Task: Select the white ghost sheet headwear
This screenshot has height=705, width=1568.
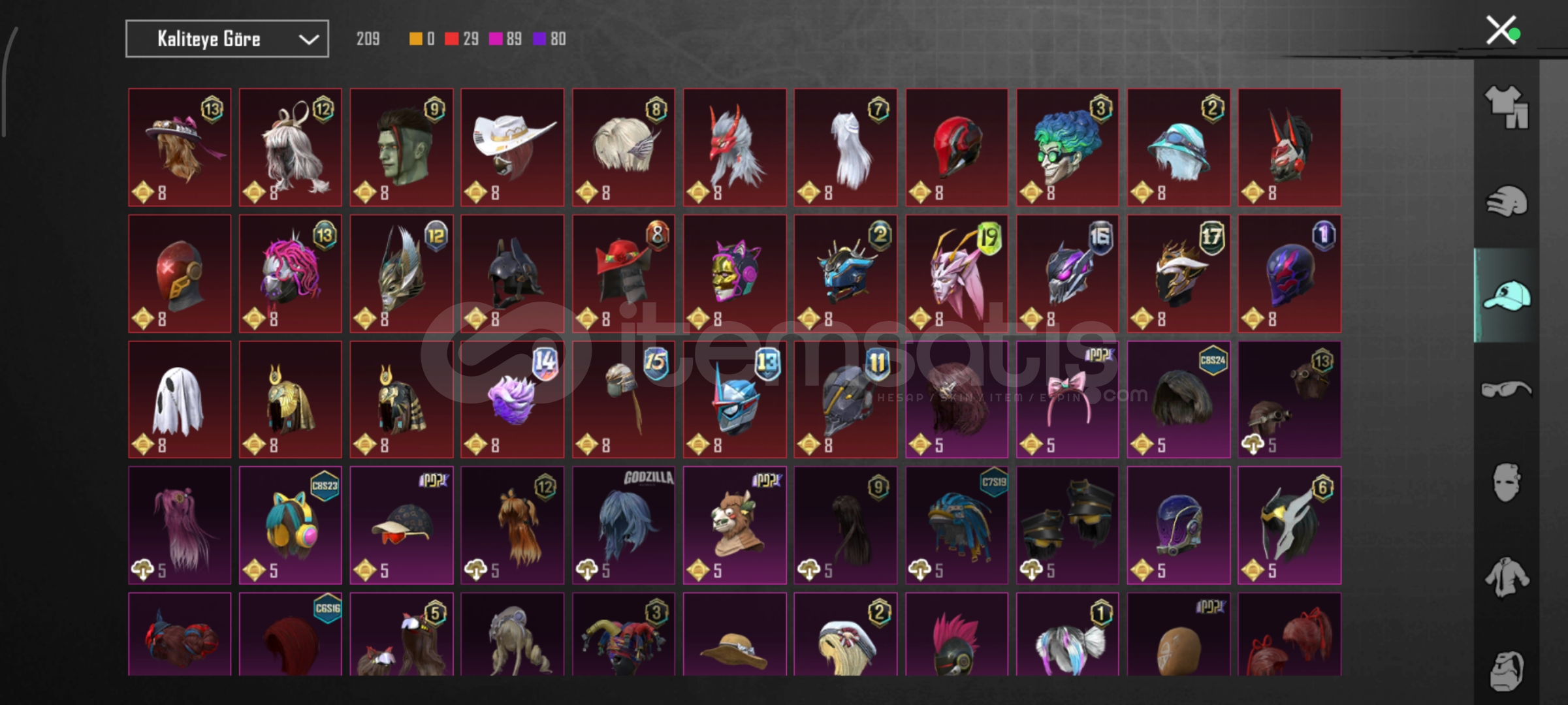Action: click(x=180, y=399)
